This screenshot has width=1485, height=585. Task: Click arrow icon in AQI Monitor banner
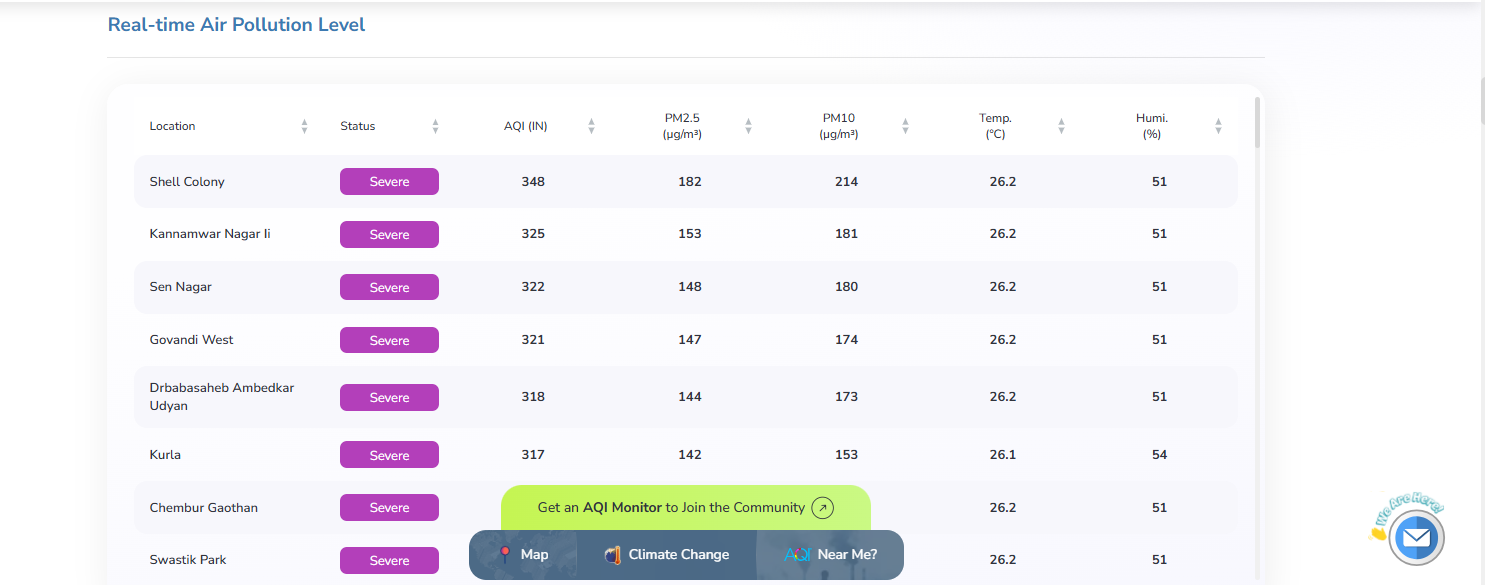tap(822, 508)
